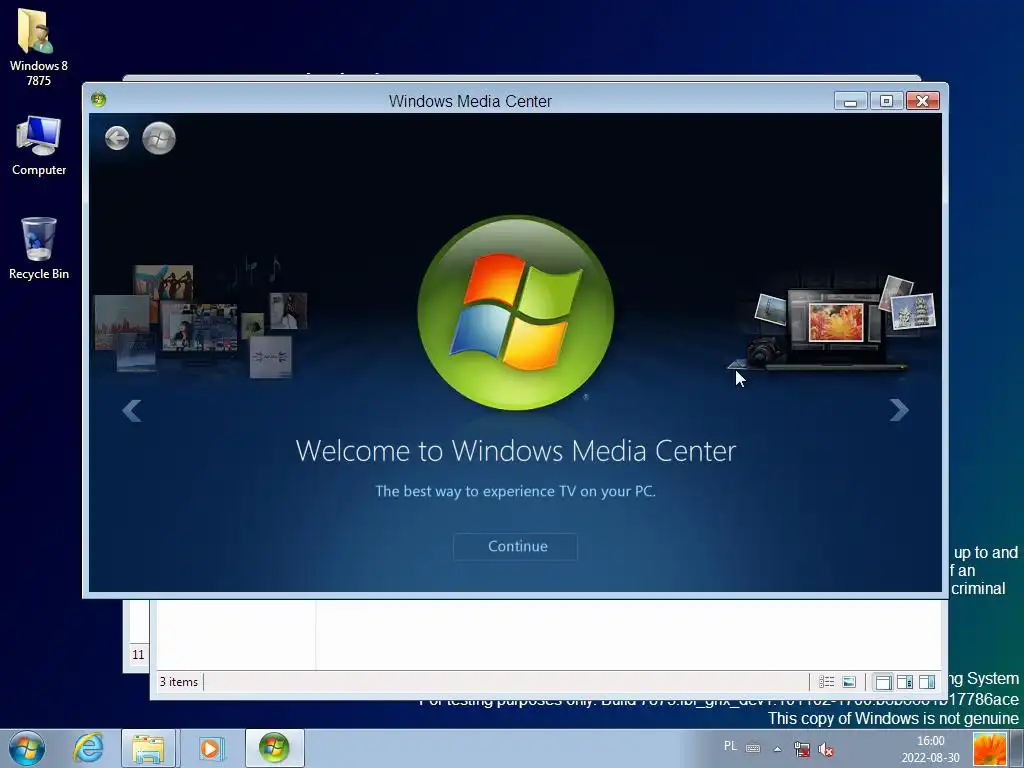
Task: Open the Windows 8 7875 desktop folder
Action: pos(39,47)
